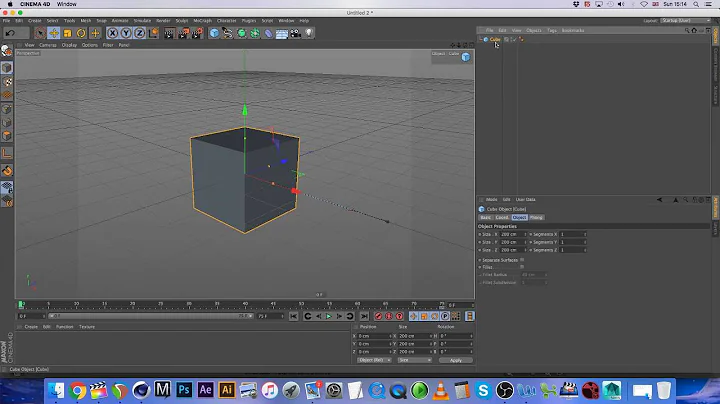This screenshot has height=404, width=720.
Task: Switch to Phong tab in Attributes
Action: (536, 218)
